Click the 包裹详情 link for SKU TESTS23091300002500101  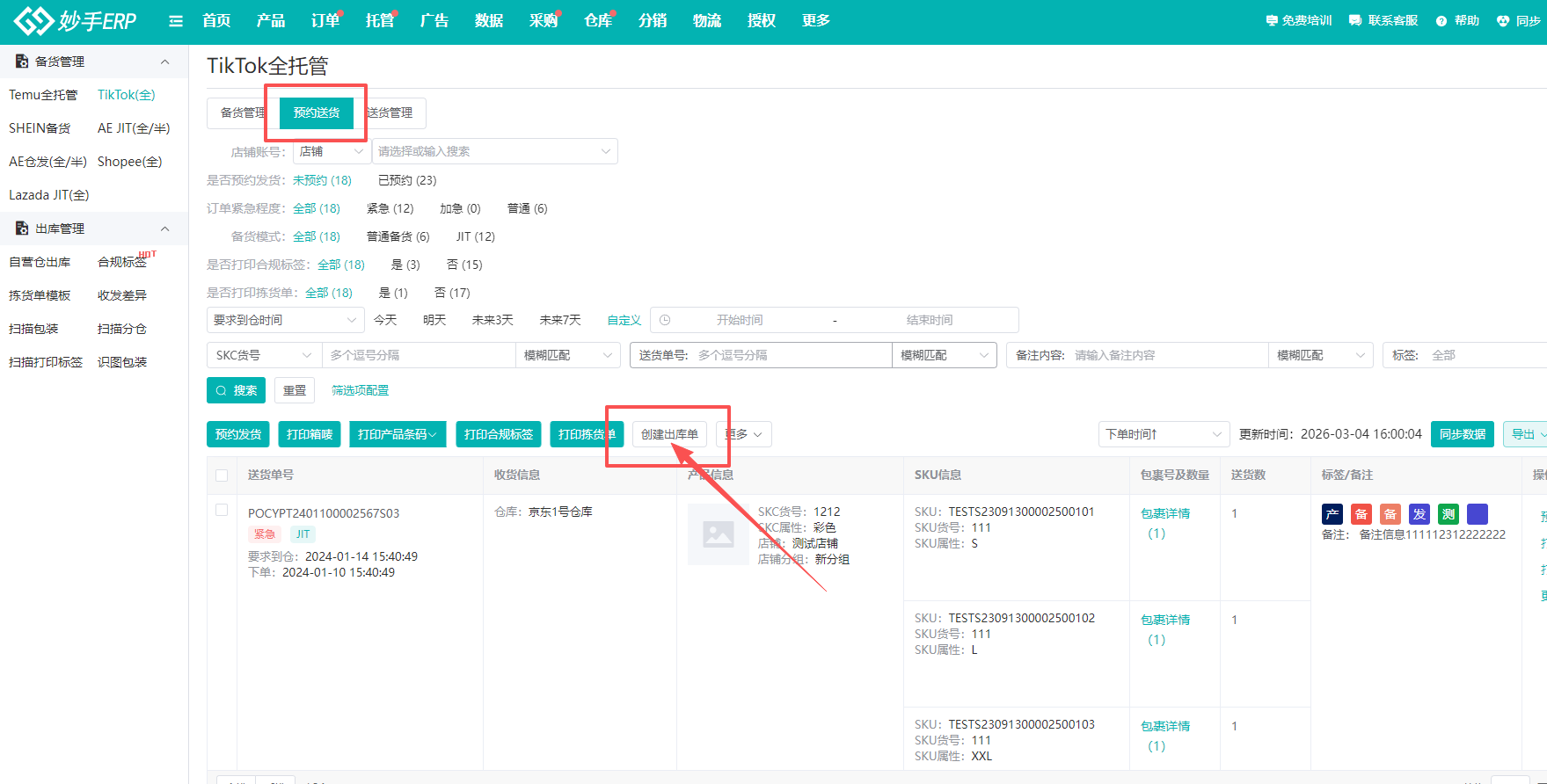[x=1164, y=513]
